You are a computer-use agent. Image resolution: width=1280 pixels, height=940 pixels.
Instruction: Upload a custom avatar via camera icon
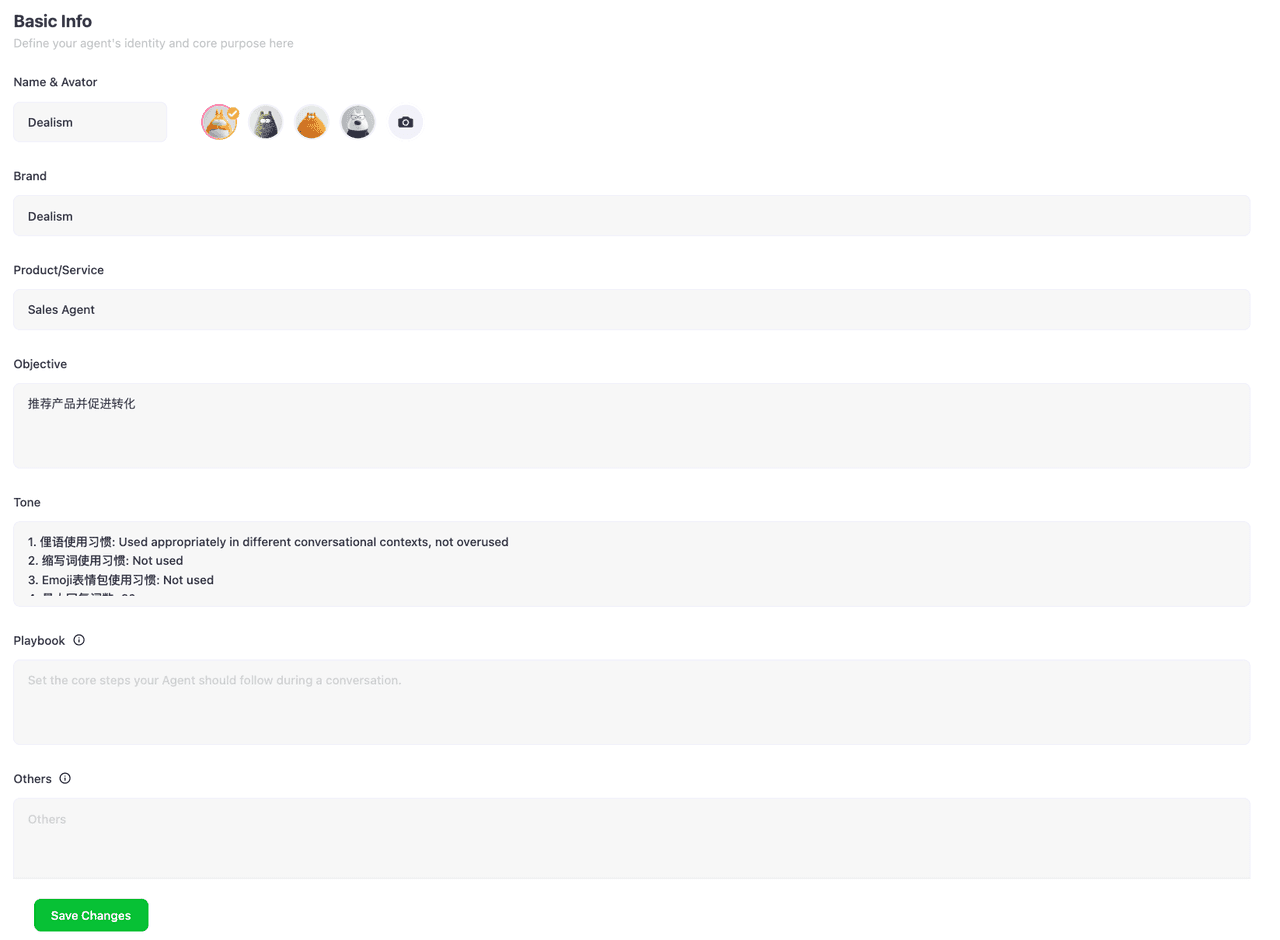(405, 122)
